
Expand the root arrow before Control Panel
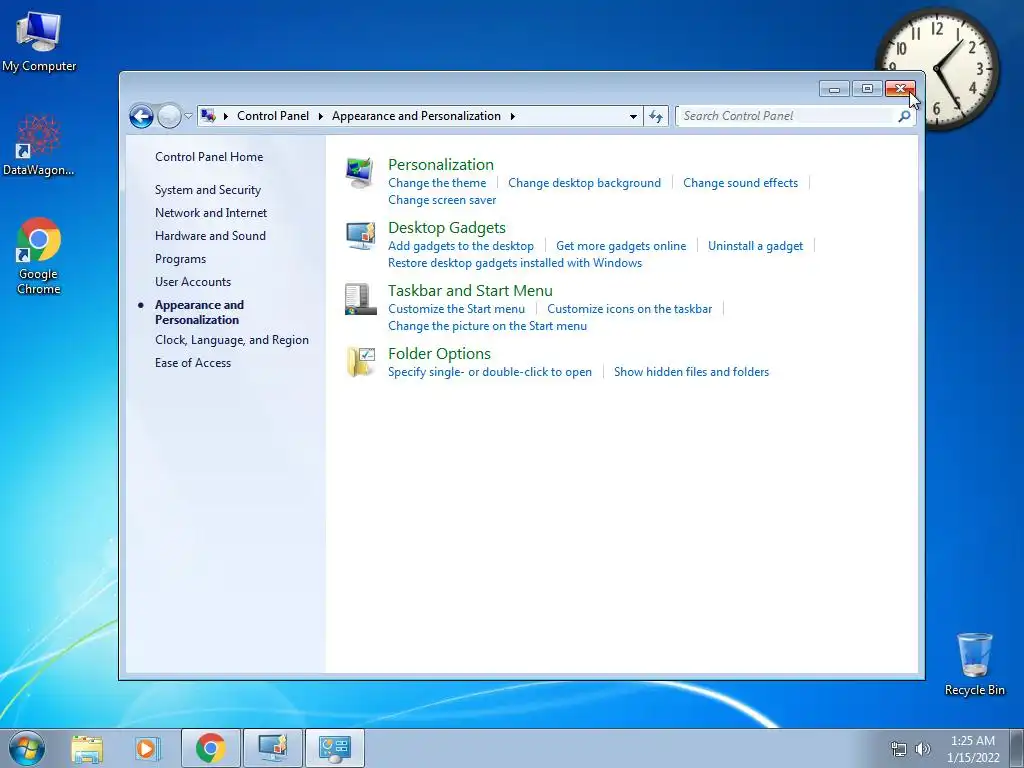[226, 116]
